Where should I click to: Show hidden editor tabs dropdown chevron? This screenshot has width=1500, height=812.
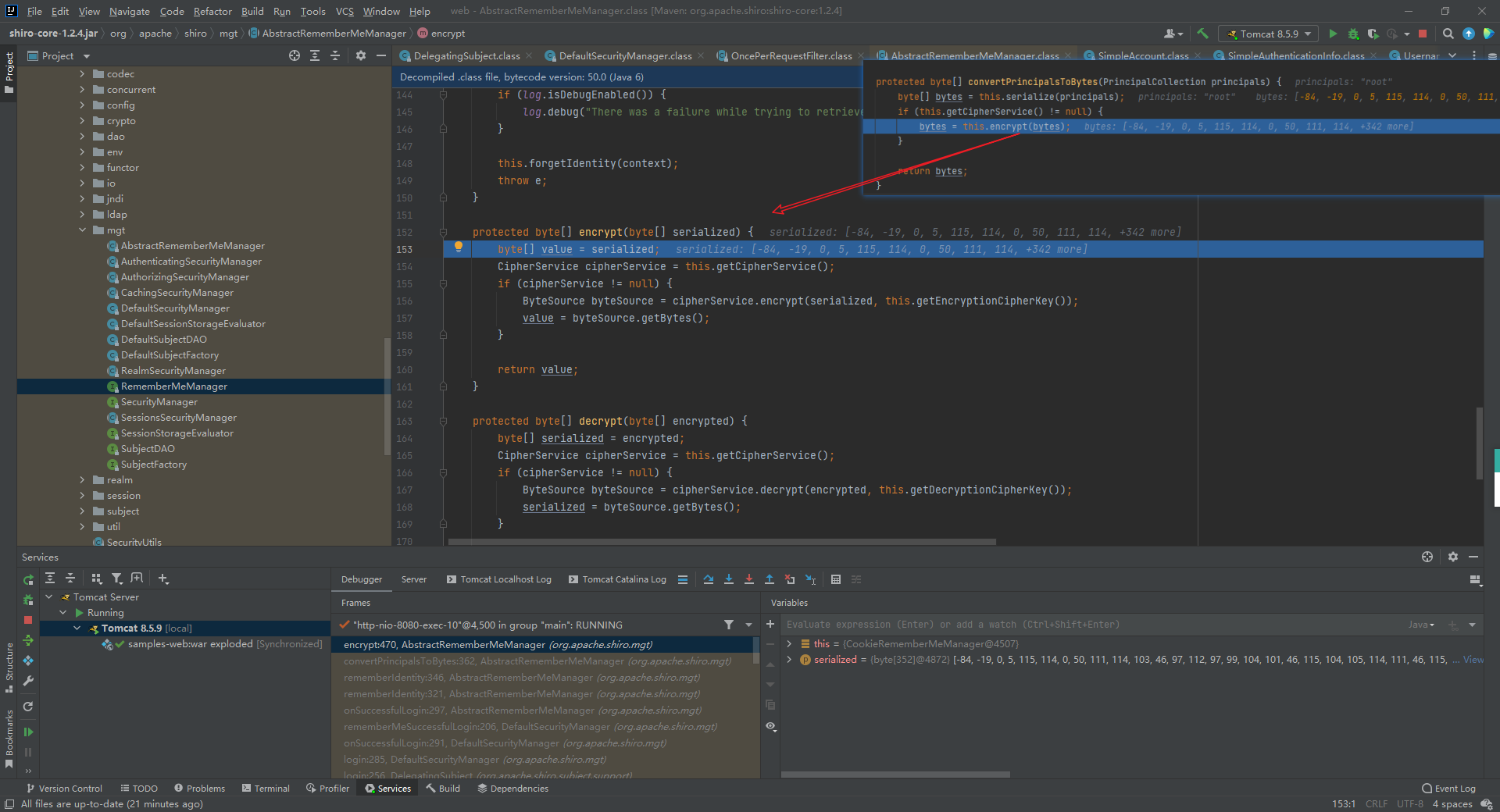tap(1452, 55)
